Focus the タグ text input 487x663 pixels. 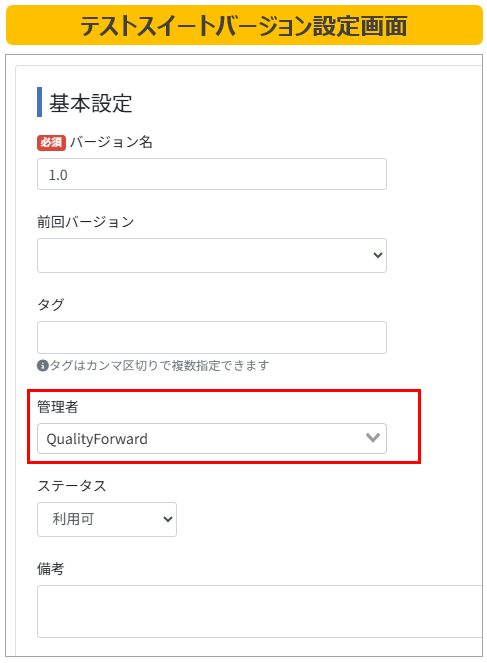point(211,337)
